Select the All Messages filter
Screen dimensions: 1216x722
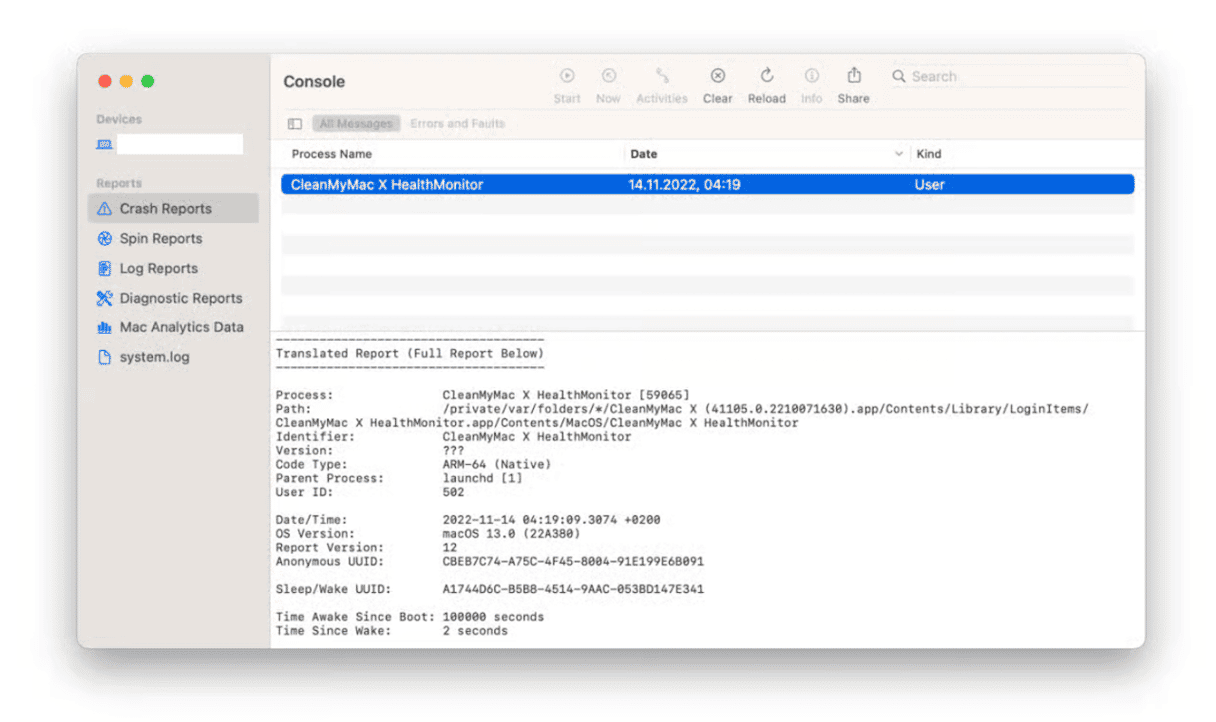pos(356,124)
